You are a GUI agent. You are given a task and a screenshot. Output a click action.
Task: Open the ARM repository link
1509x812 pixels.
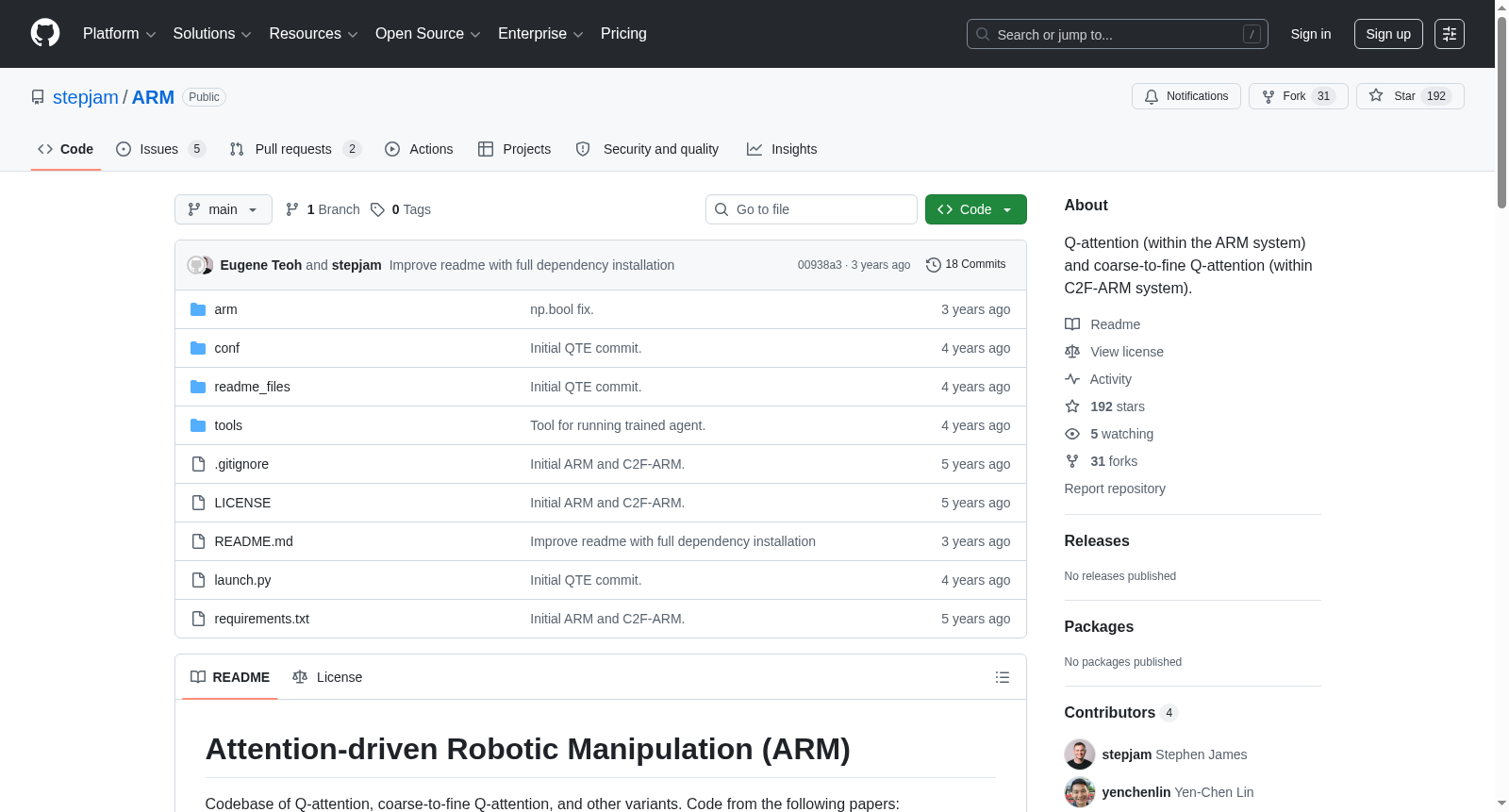[153, 97]
